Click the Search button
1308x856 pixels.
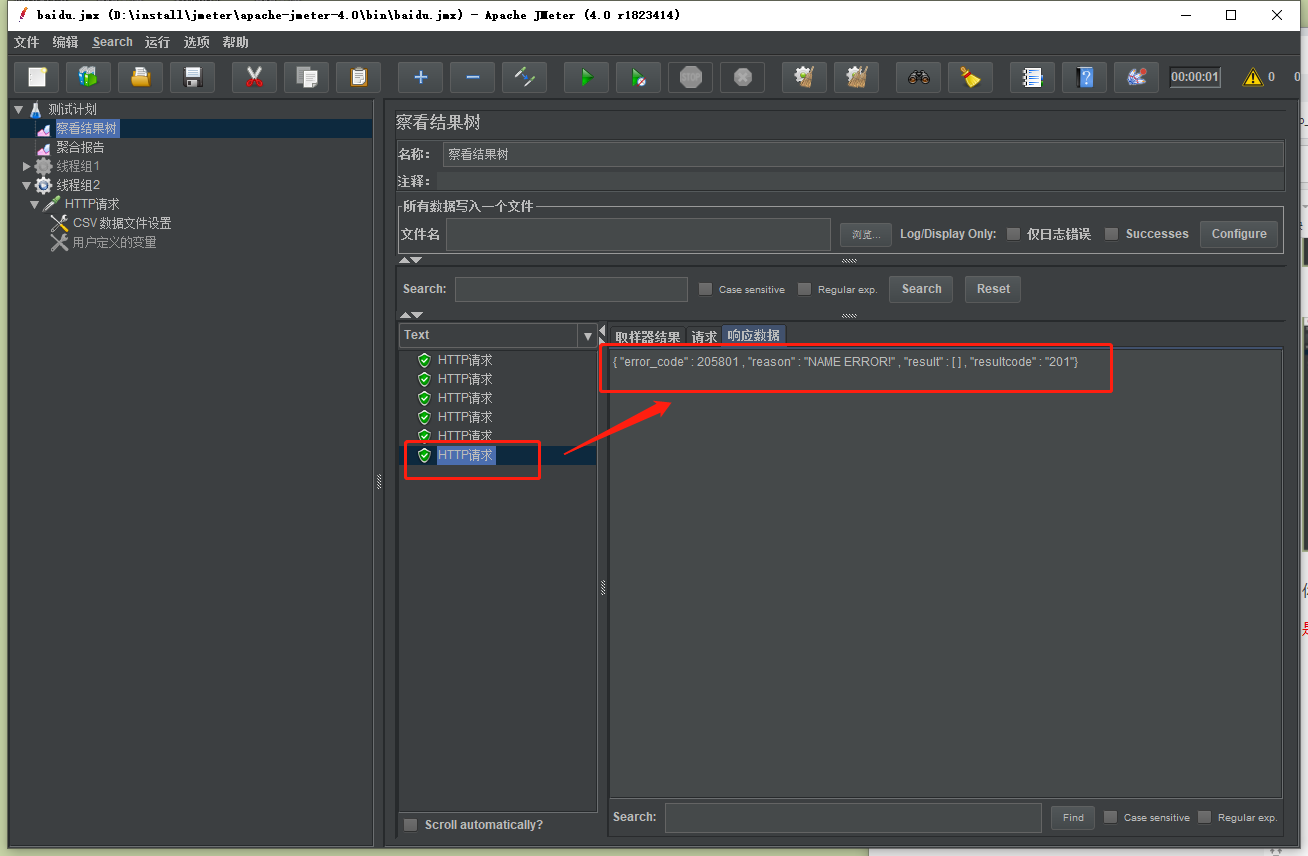[x=921, y=289]
